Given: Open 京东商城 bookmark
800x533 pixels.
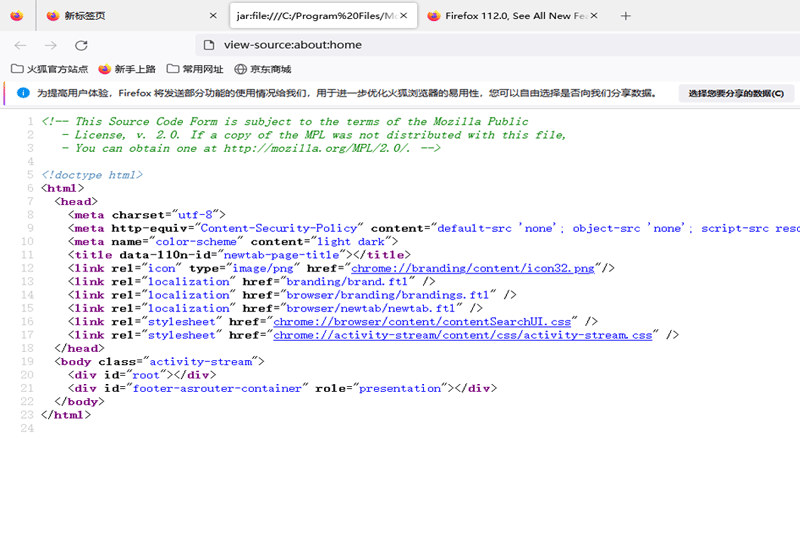Looking at the screenshot, I should (263, 69).
